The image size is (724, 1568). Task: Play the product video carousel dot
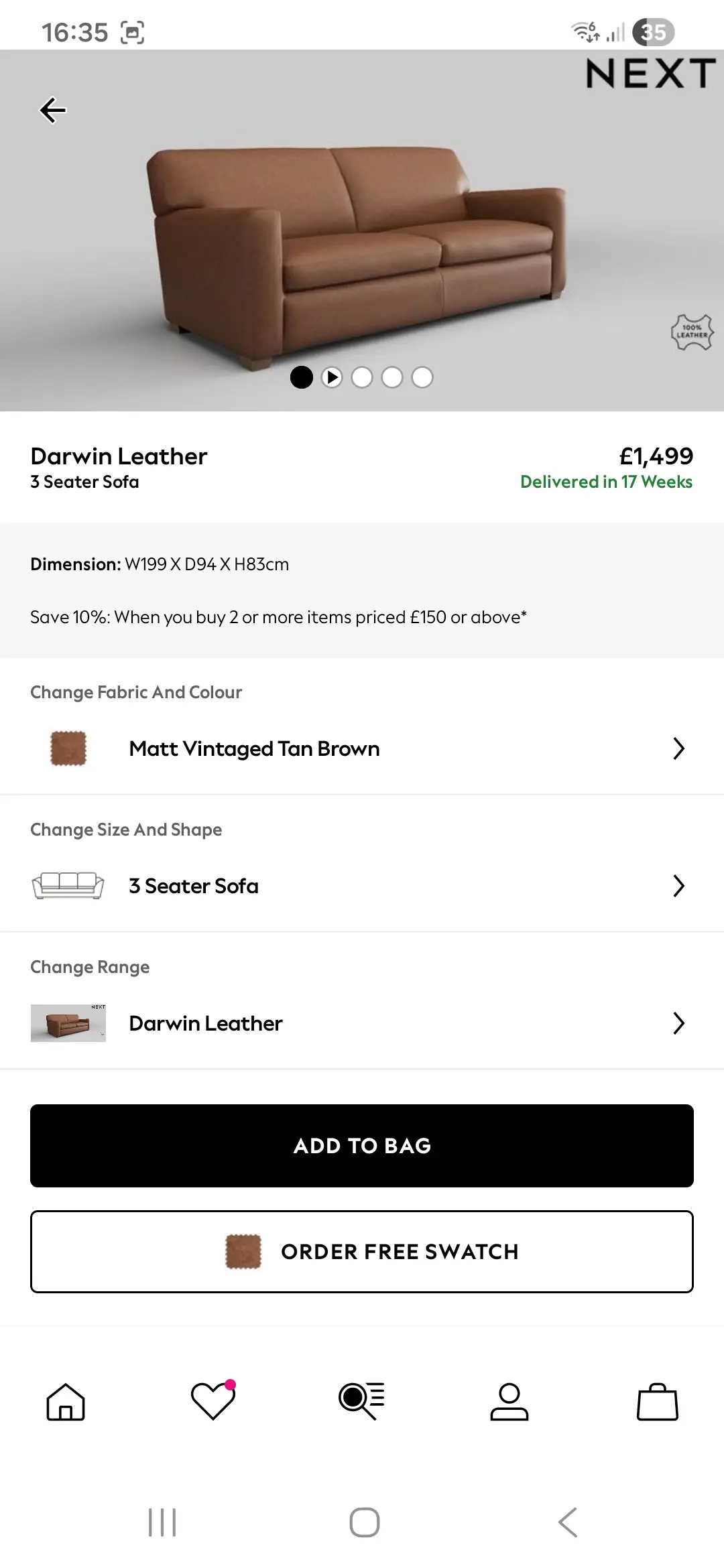coord(332,377)
